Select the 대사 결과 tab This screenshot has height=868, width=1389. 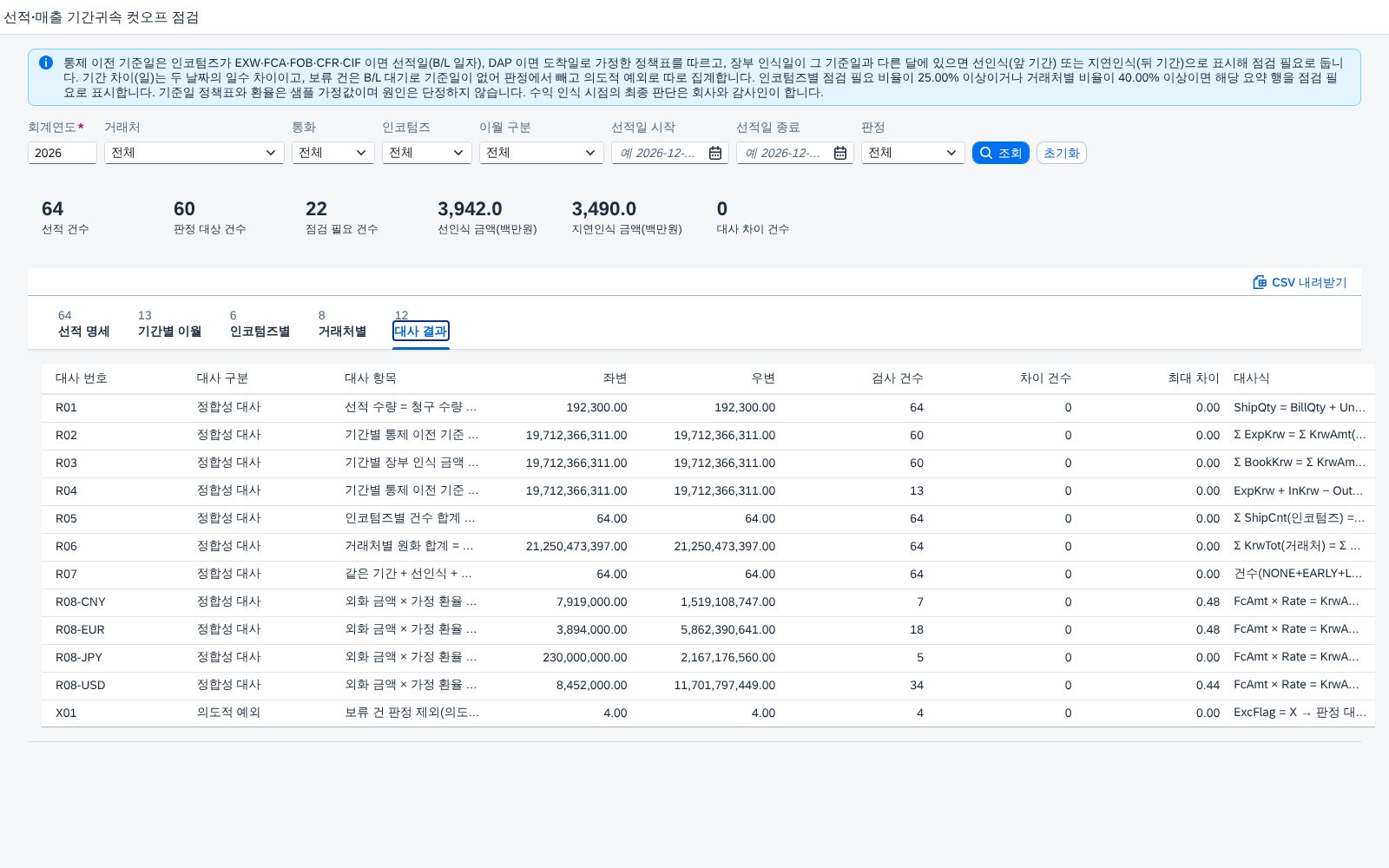click(x=421, y=331)
